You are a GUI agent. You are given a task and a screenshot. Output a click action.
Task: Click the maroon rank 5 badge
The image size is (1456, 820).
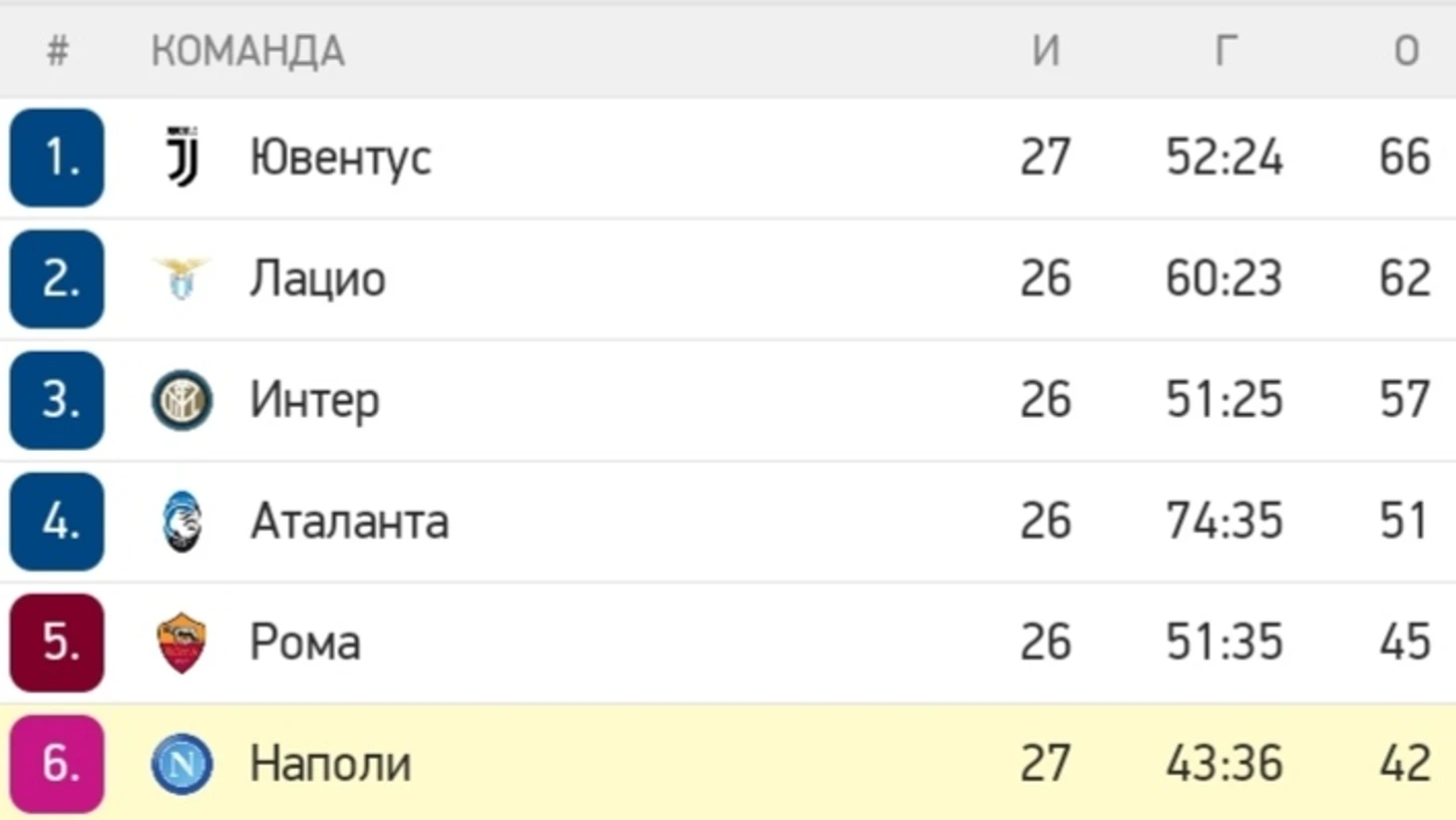(x=57, y=642)
